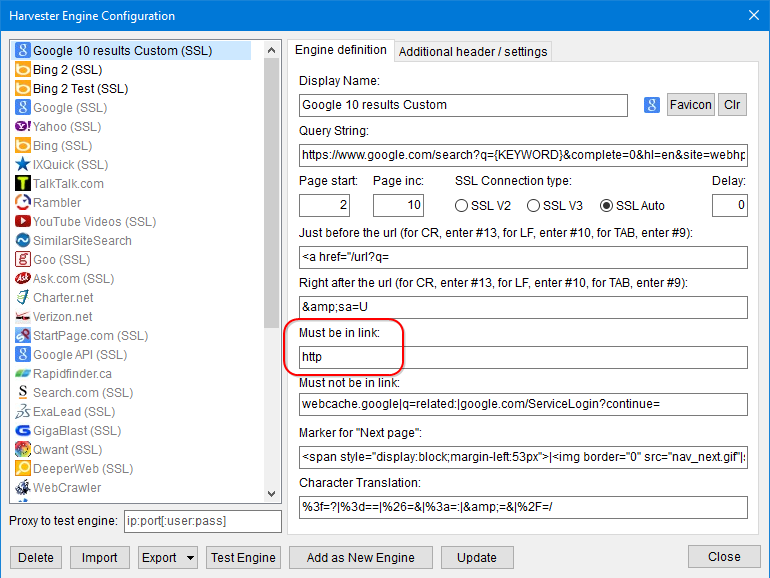Click the favicon preview beside Display Name
This screenshot has width=770, height=578.
point(652,105)
